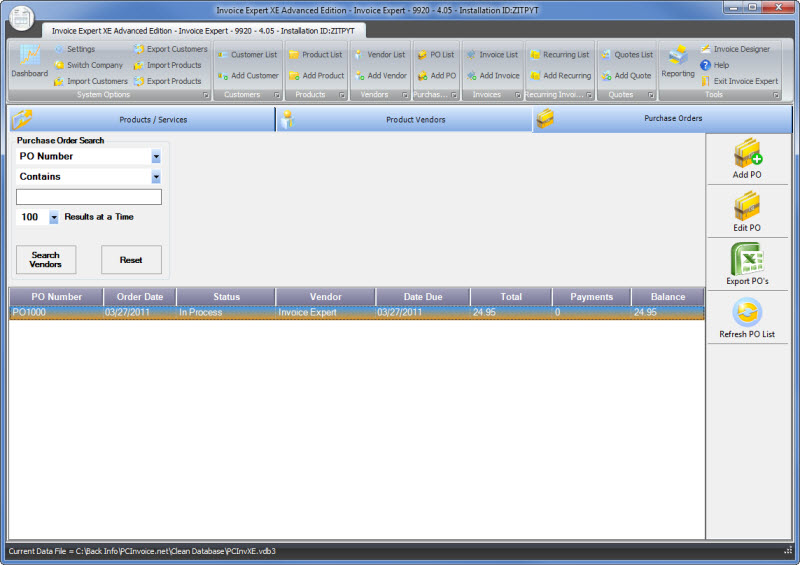Click Switch Company option
Viewport: 800px width, 565px height.
click(89, 65)
